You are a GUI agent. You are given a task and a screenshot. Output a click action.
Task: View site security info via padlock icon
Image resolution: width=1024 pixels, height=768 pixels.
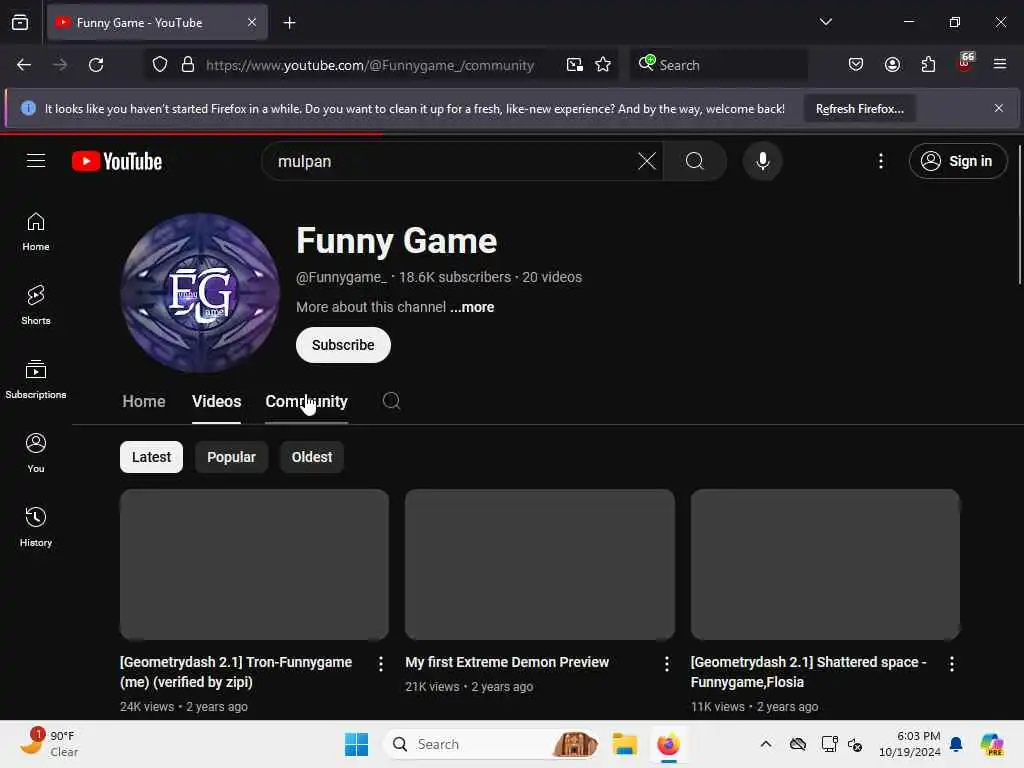pos(188,65)
